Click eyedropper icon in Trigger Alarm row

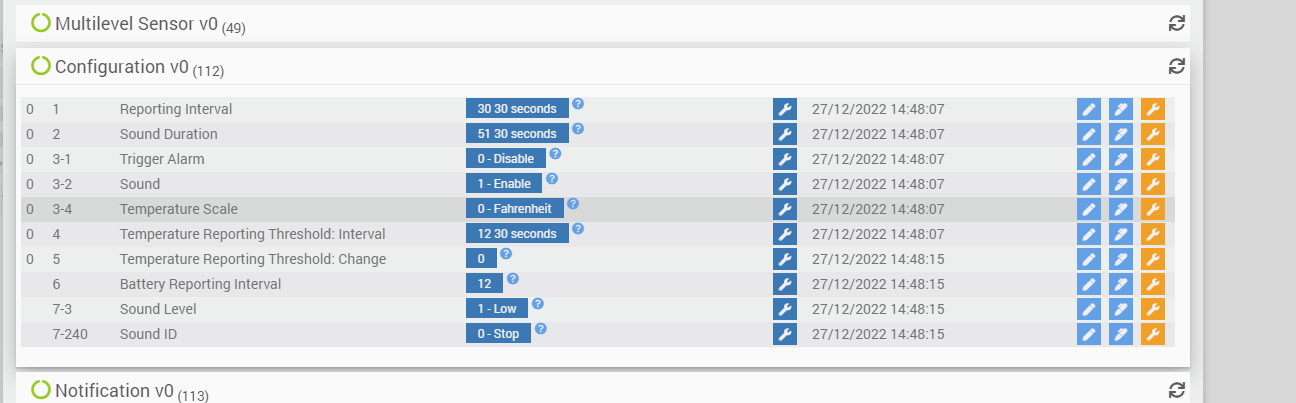pos(1121,159)
